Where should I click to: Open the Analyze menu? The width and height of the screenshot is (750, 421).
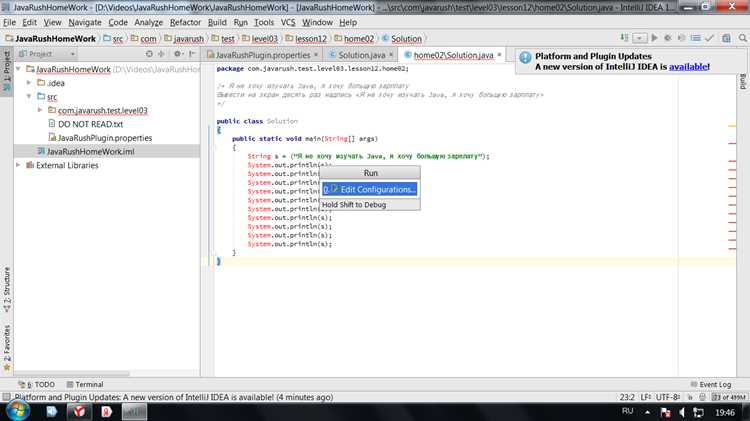[148, 22]
